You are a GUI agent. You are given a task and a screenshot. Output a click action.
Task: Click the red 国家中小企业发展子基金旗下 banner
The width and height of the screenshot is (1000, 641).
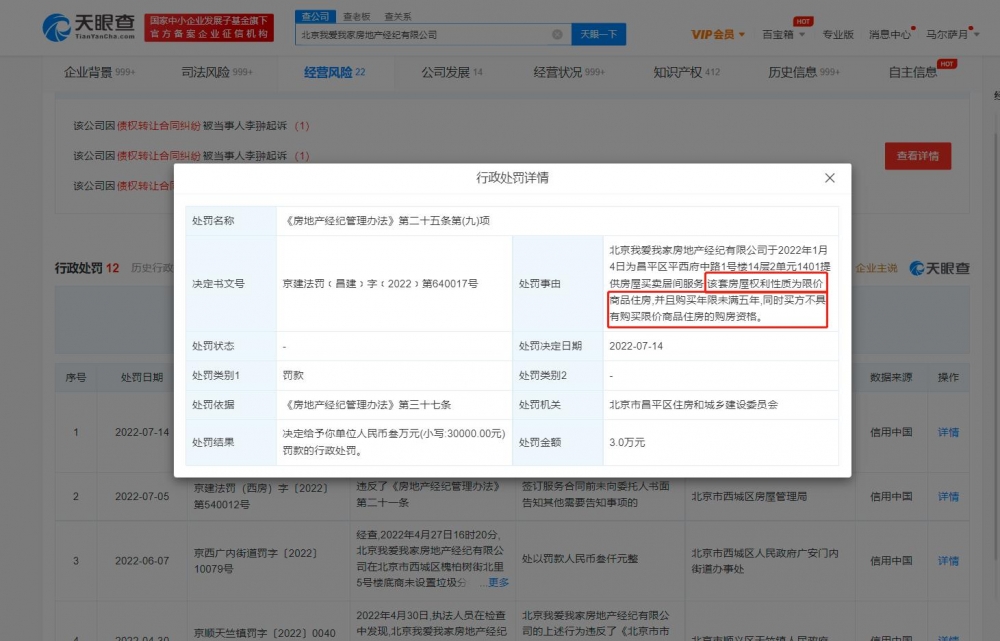point(209,28)
